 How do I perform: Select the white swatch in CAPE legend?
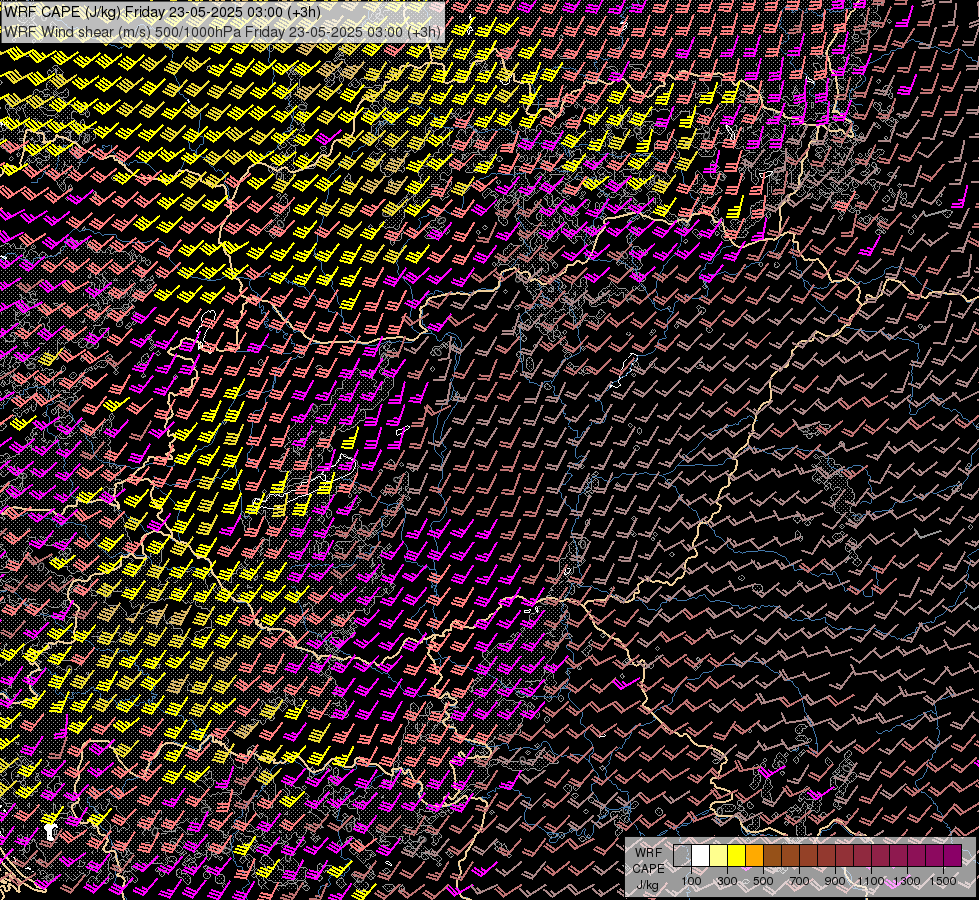(x=701, y=855)
